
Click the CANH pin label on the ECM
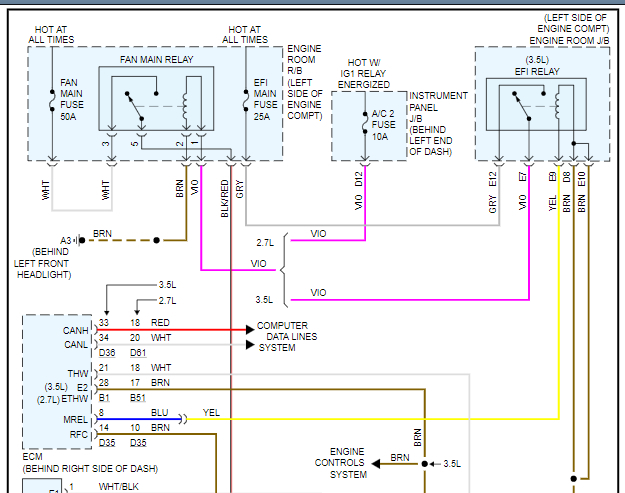[x=76, y=329]
